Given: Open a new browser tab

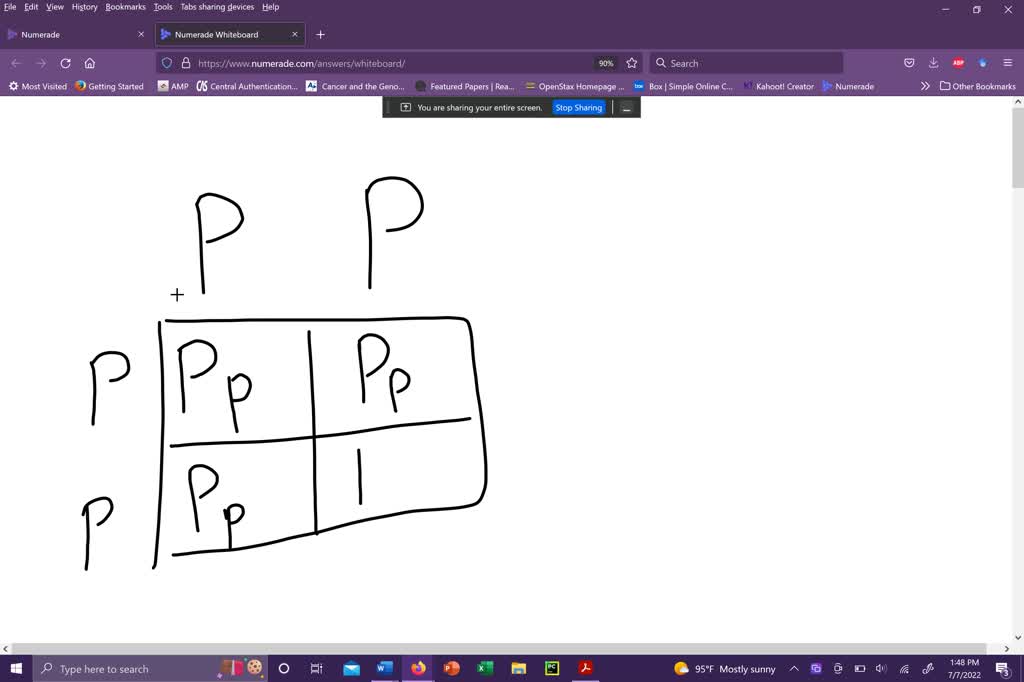Looking at the screenshot, I should pos(320,34).
